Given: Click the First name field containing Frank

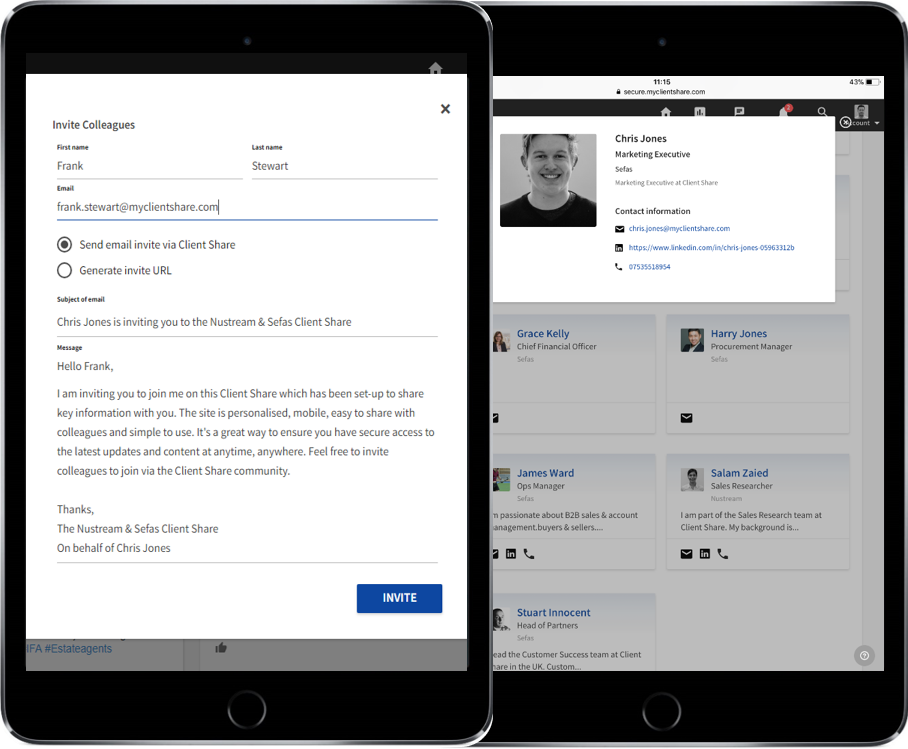Looking at the screenshot, I should coord(148,166).
